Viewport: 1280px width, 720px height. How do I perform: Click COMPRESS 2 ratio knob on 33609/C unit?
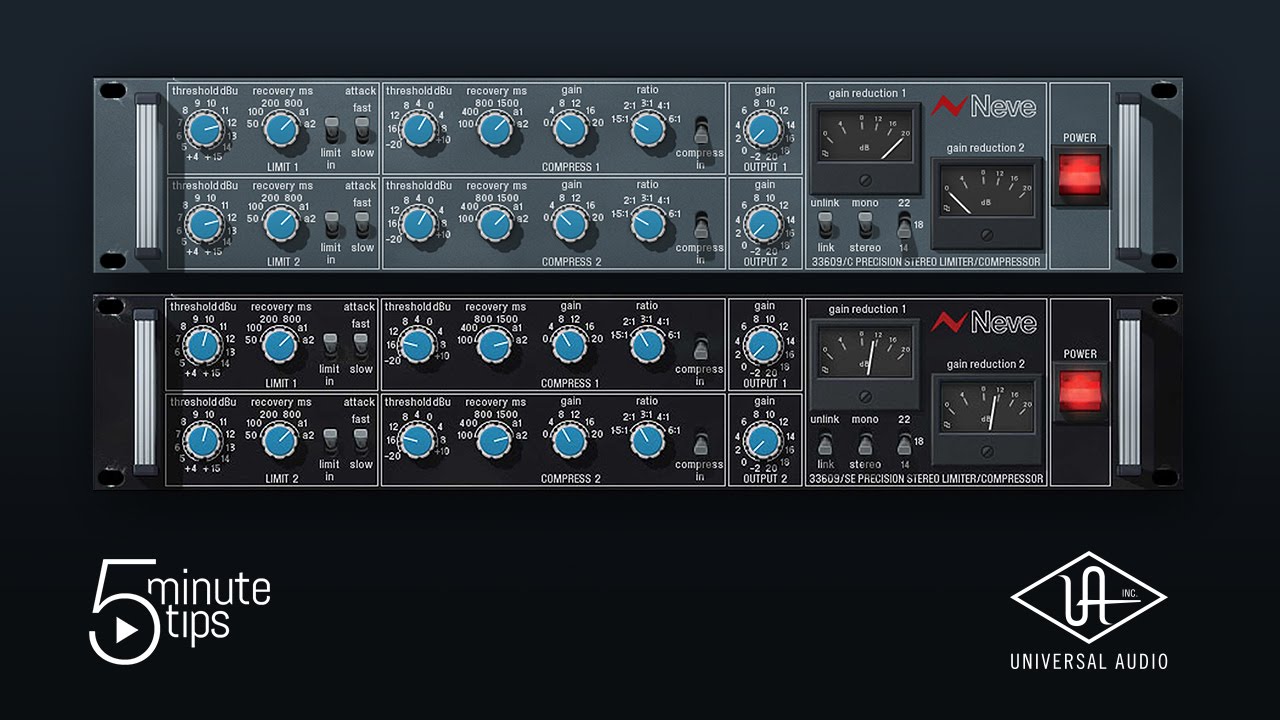pyautogui.click(x=648, y=224)
